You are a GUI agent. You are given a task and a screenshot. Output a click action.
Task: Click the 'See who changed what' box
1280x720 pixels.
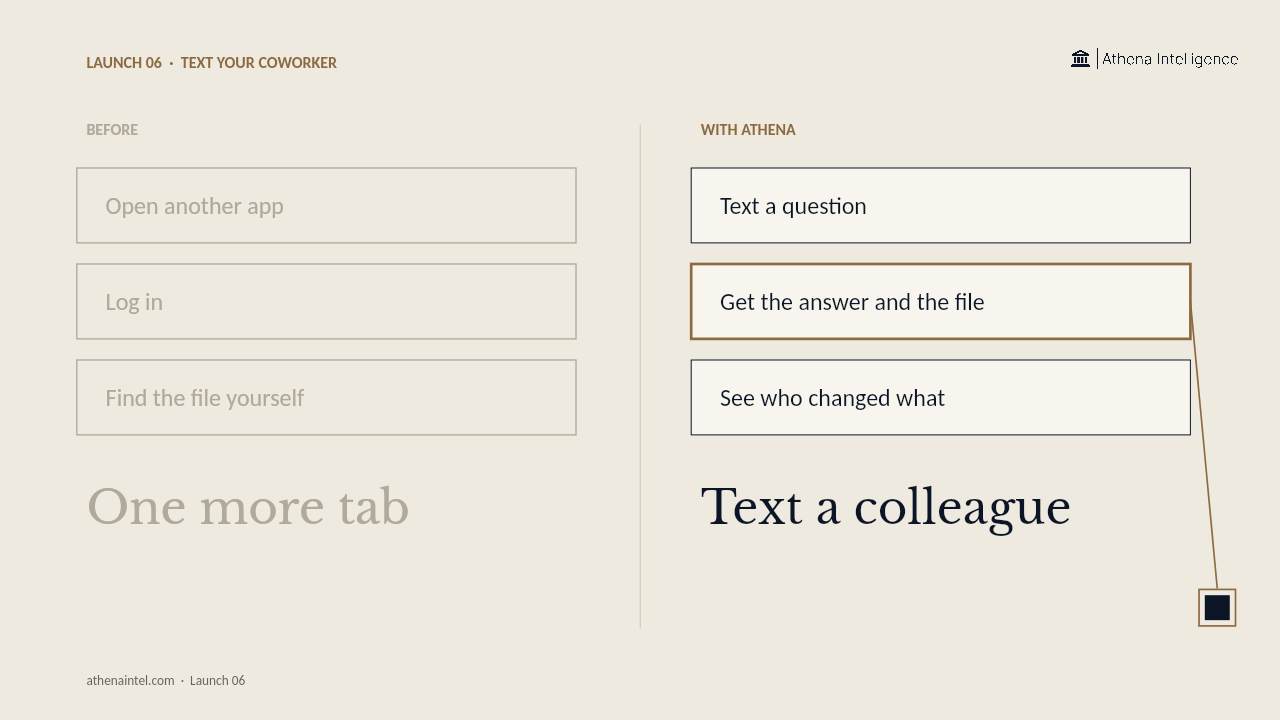[940, 397]
